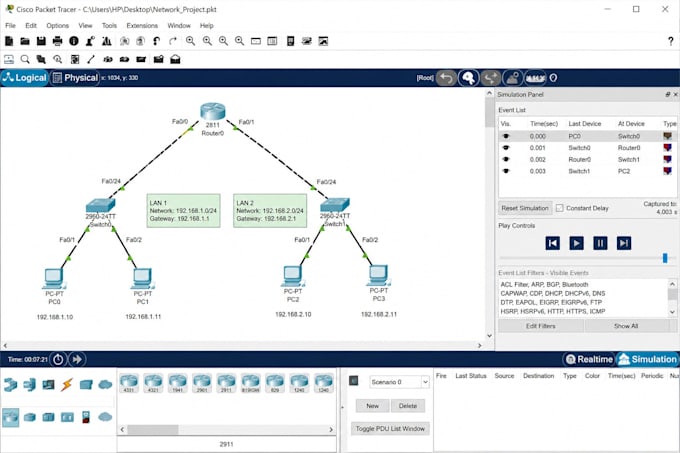The width and height of the screenshot is (680, 453).
Task: Open the Extensions menu
Action: [142, 26]
